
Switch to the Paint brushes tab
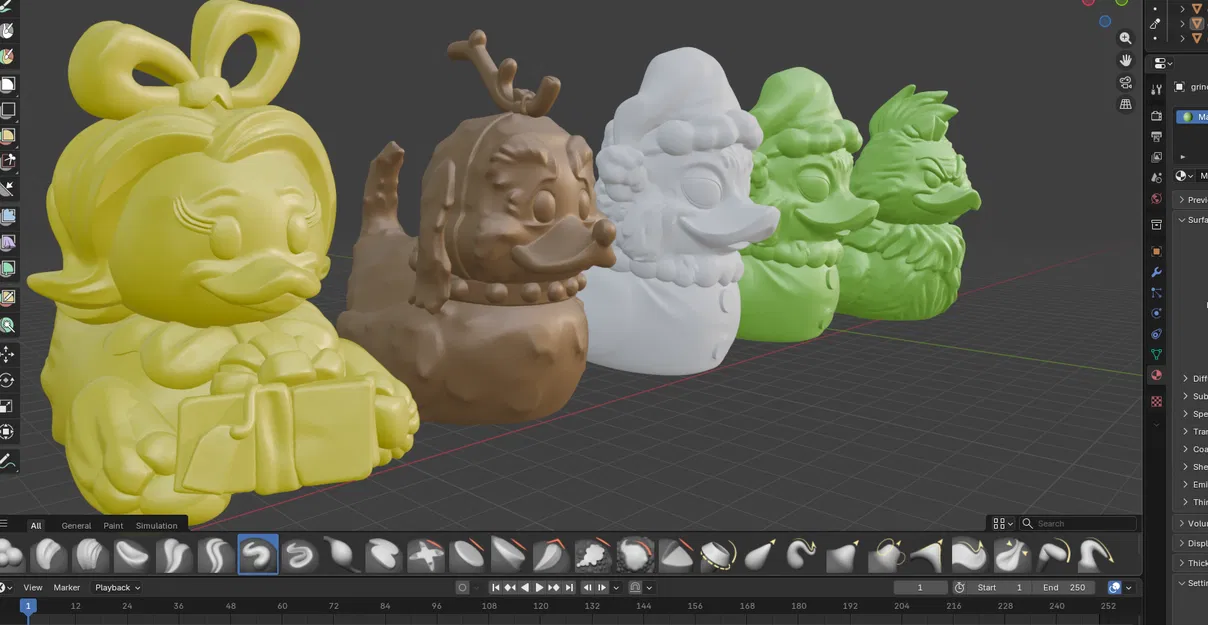(114, 525)
